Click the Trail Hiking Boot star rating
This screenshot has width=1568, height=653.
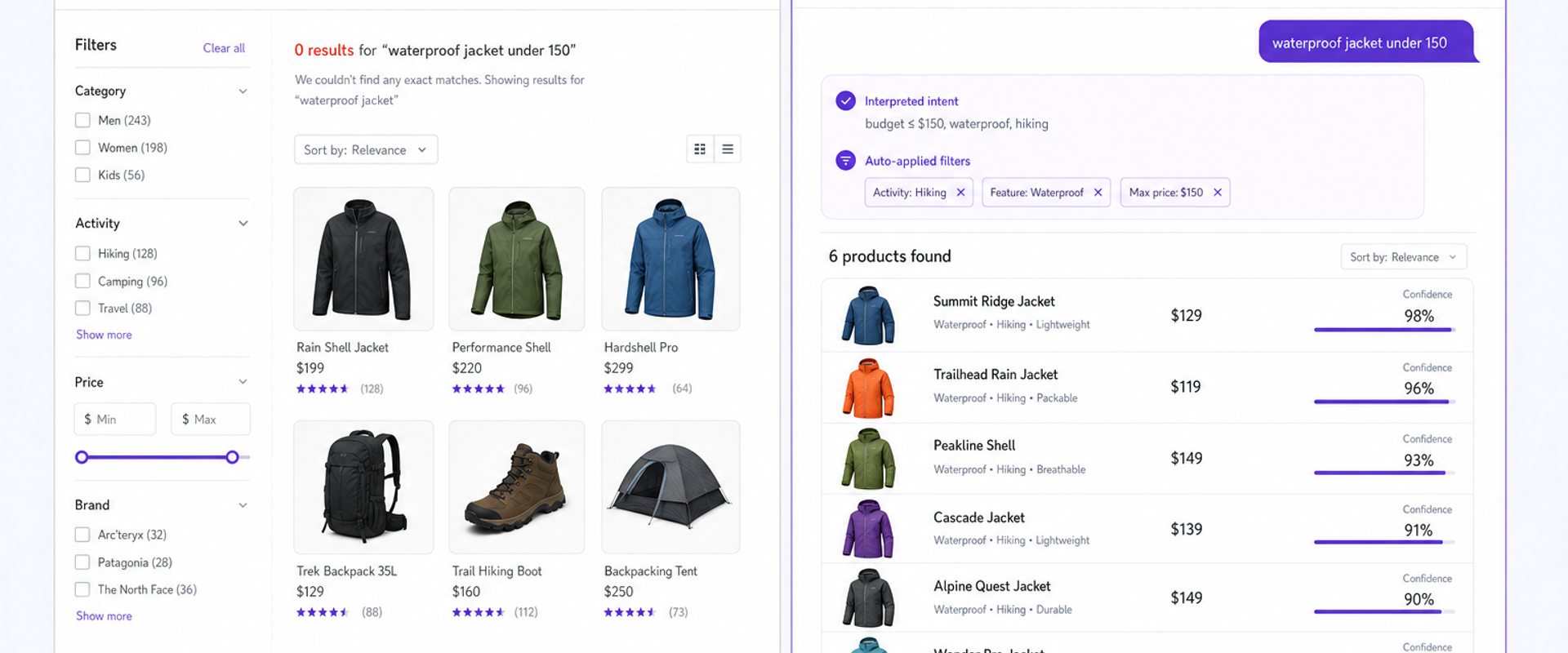[479, 612]
